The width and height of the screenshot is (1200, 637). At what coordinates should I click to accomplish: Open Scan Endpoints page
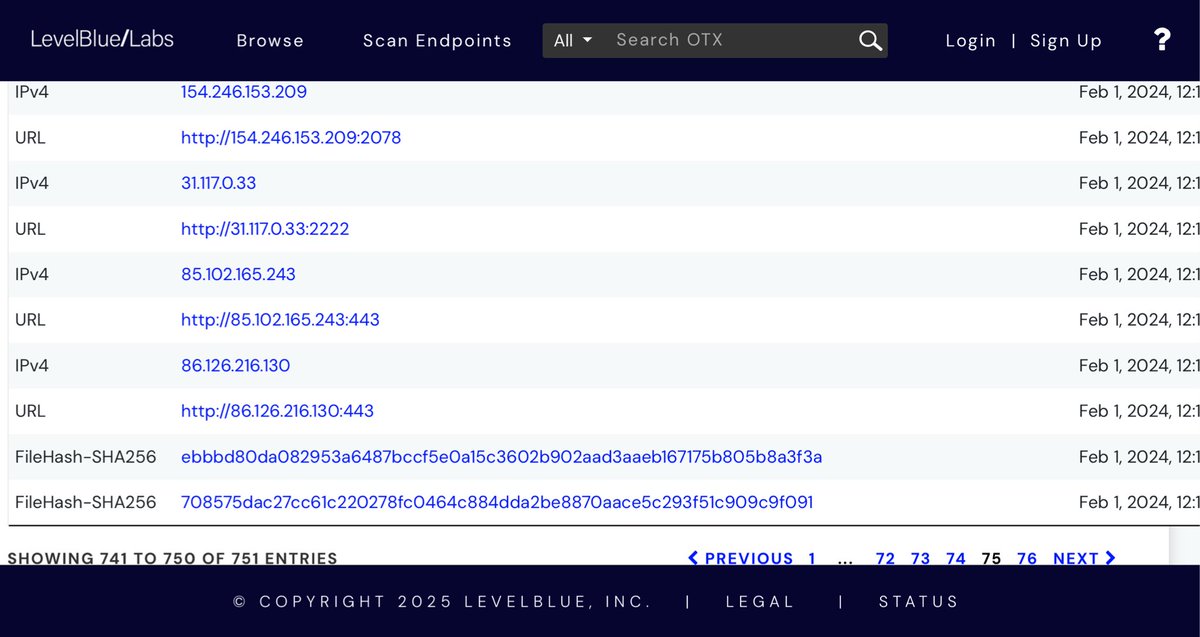(437, 41)
